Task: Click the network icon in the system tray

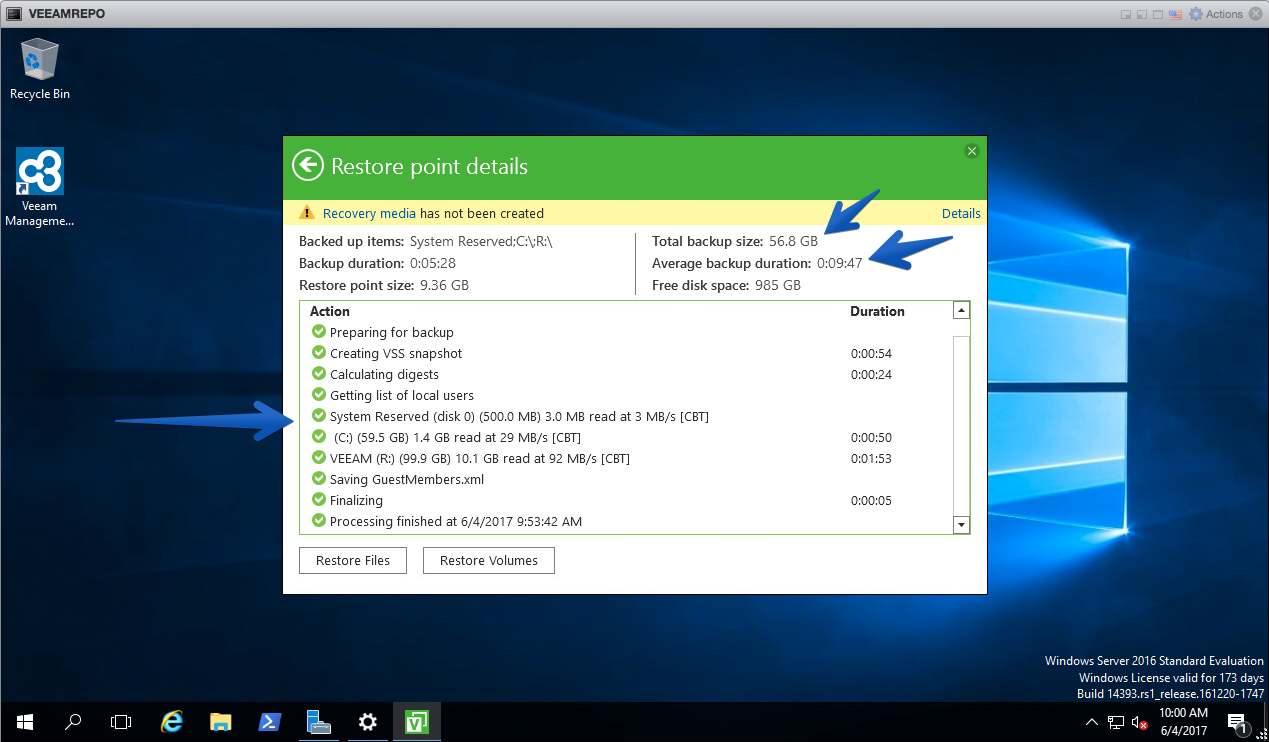Action: 1115,722
